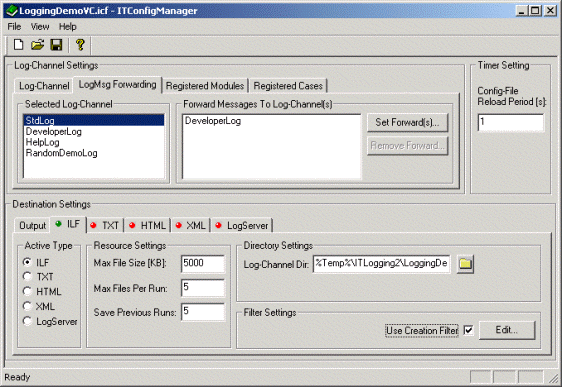The image size is (562, 387).
Task: Click the Config-File Reload Period input field
Action: click(510, 123)
